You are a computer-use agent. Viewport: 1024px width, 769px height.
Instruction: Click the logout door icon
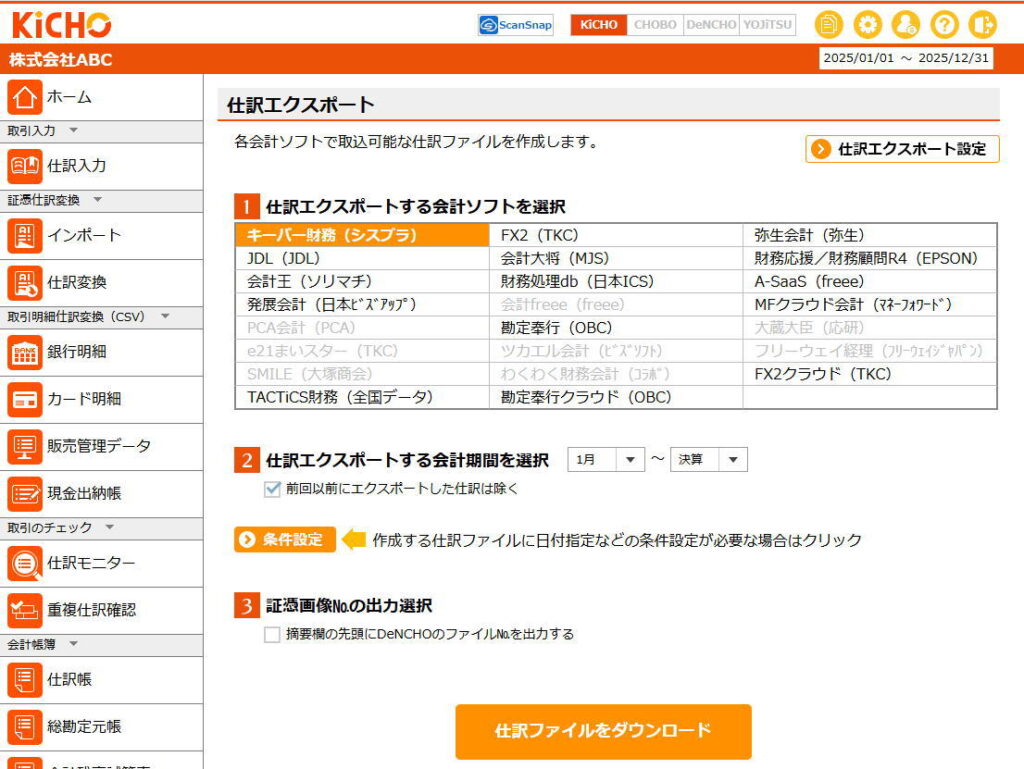tap(983, 25)
